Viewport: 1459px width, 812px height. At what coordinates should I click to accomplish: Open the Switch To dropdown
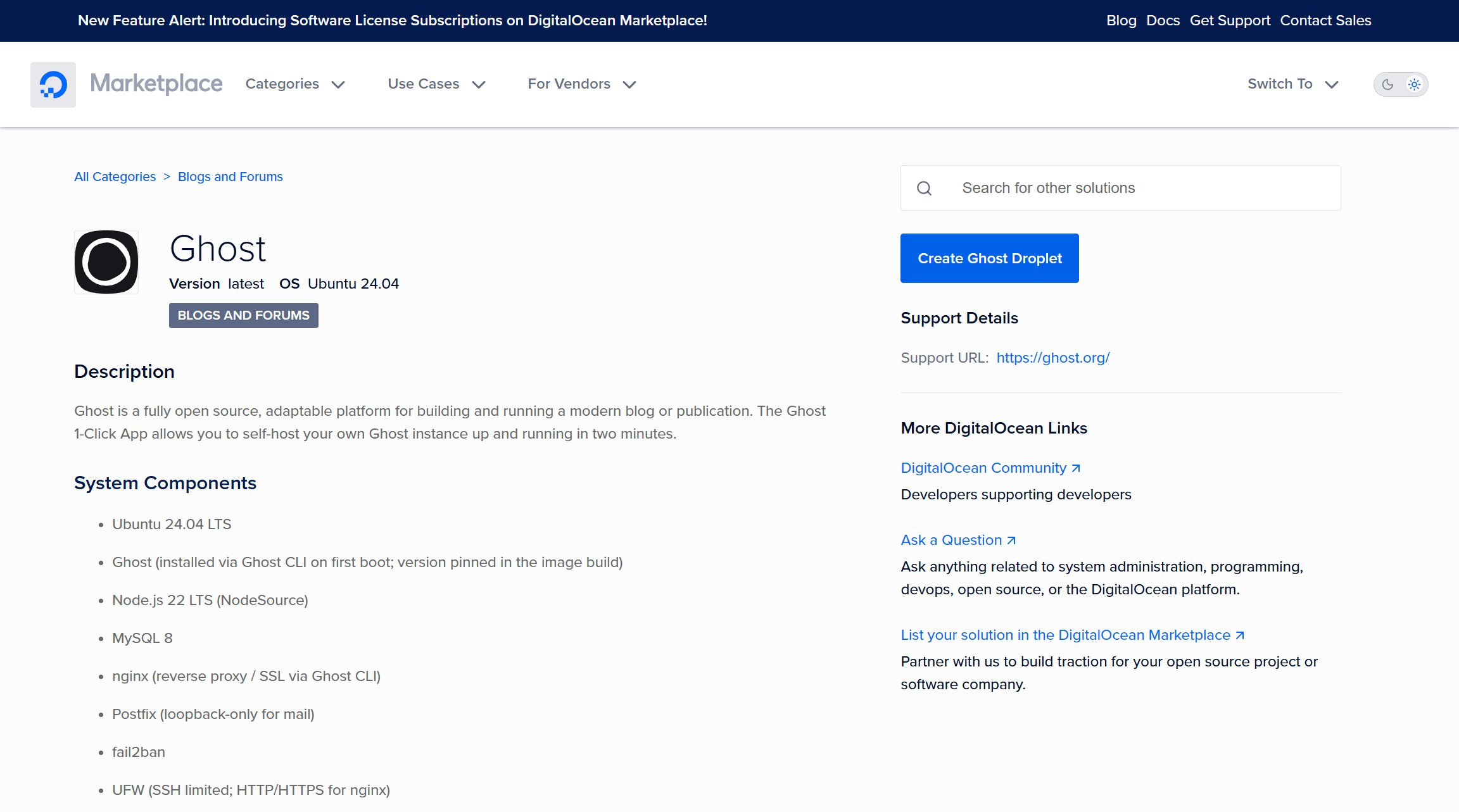pyautogui.click(x=1293, y=84)
